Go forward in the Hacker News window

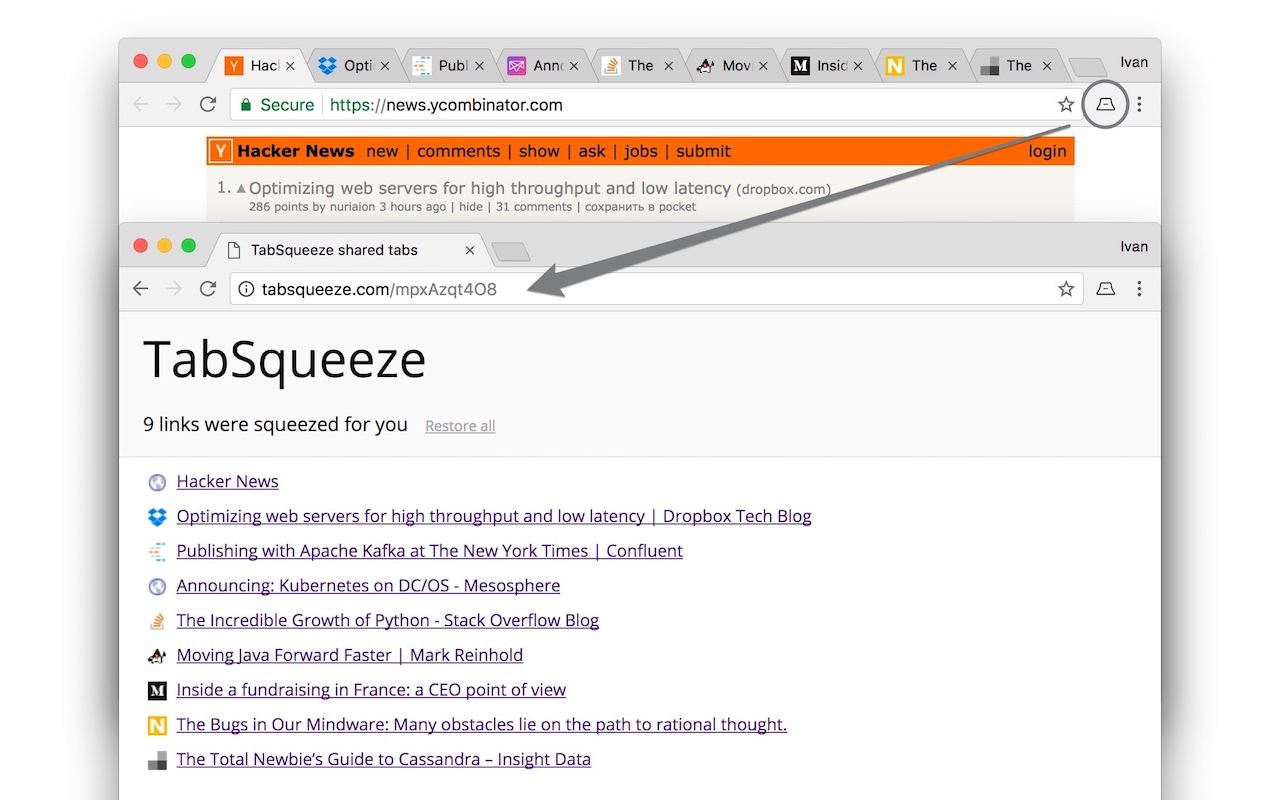click(x=174, y=104)
